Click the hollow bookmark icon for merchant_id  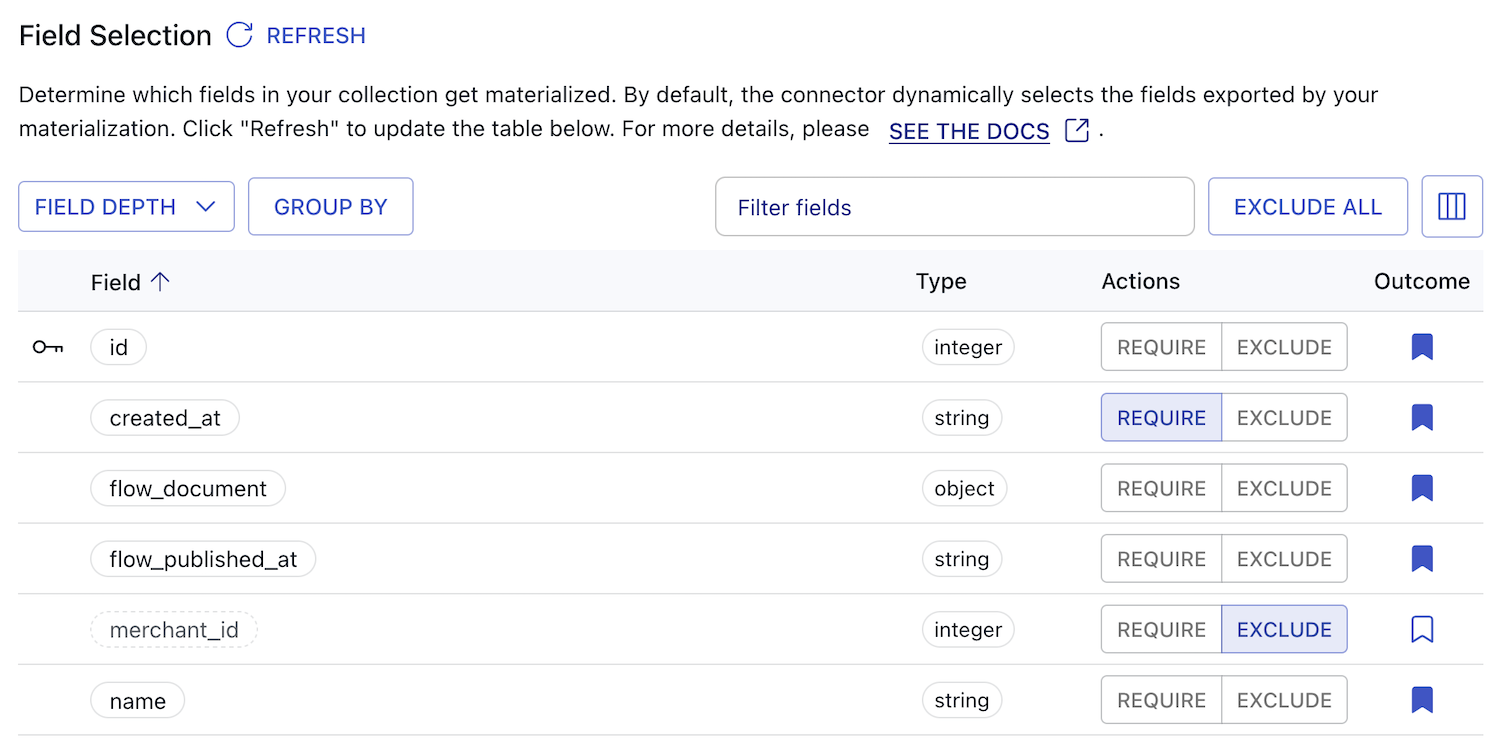pyautogui.click(x=1422, y=629)
